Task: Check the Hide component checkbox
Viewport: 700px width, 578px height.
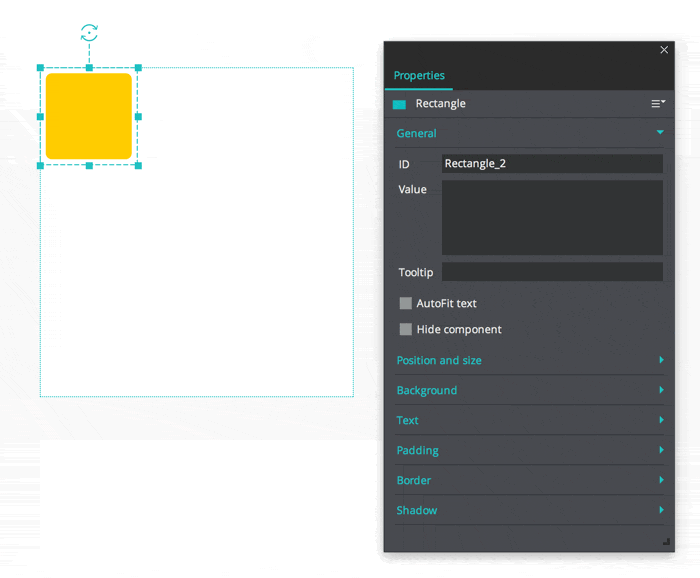Action: point(405,329)
